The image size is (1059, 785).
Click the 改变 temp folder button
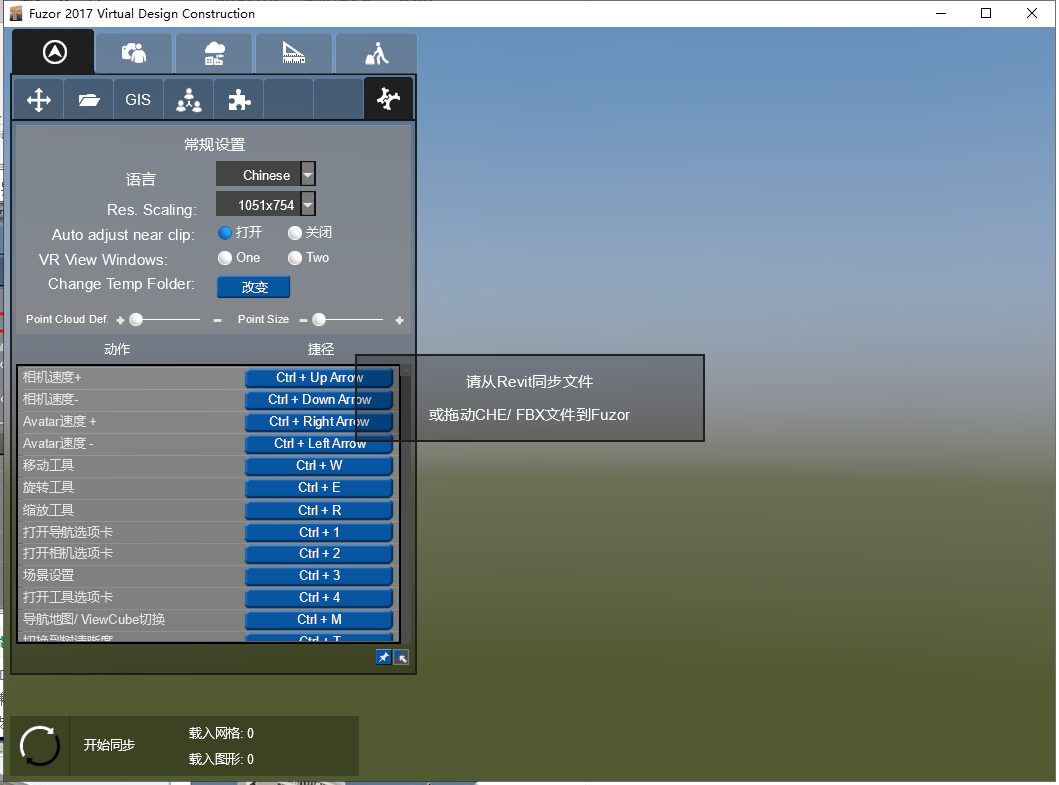(x=254, y=287)
